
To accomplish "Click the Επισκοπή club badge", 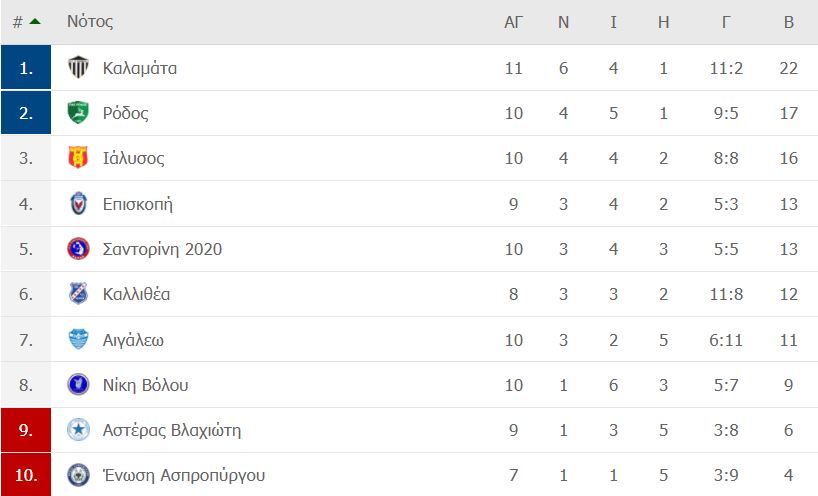I will pyautogui.click(x=78, y=203).
